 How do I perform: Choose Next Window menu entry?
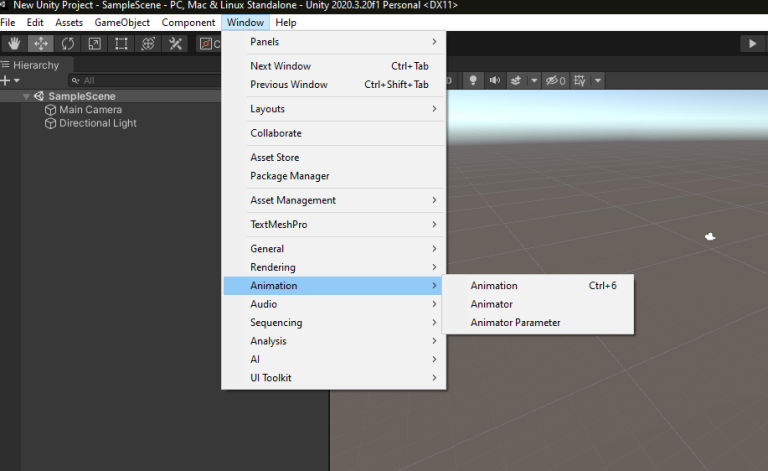click(334, 66)
